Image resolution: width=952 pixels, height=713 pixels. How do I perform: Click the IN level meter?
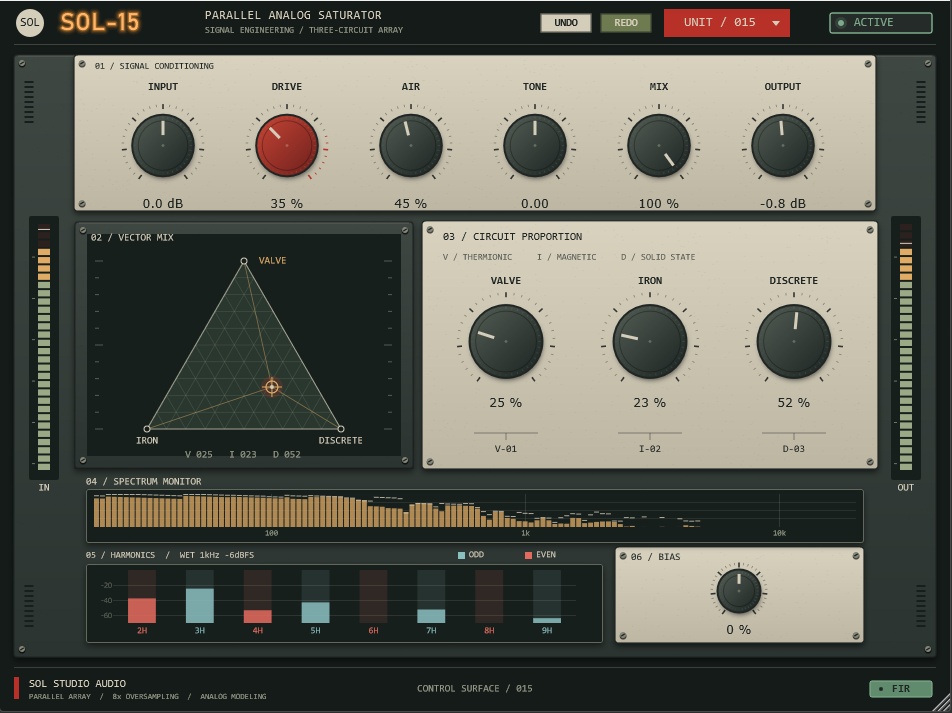point(44,348)
